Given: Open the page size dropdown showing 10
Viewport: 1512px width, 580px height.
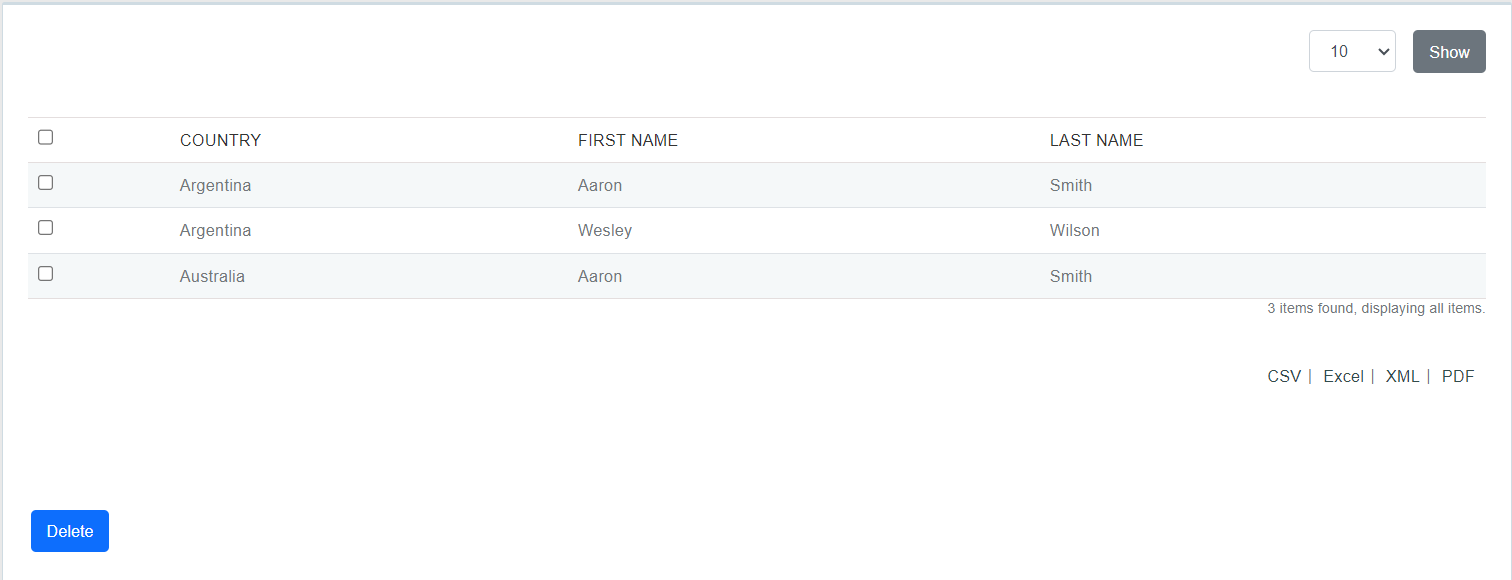Looking at the screenshot, I should click(1352, 52).
